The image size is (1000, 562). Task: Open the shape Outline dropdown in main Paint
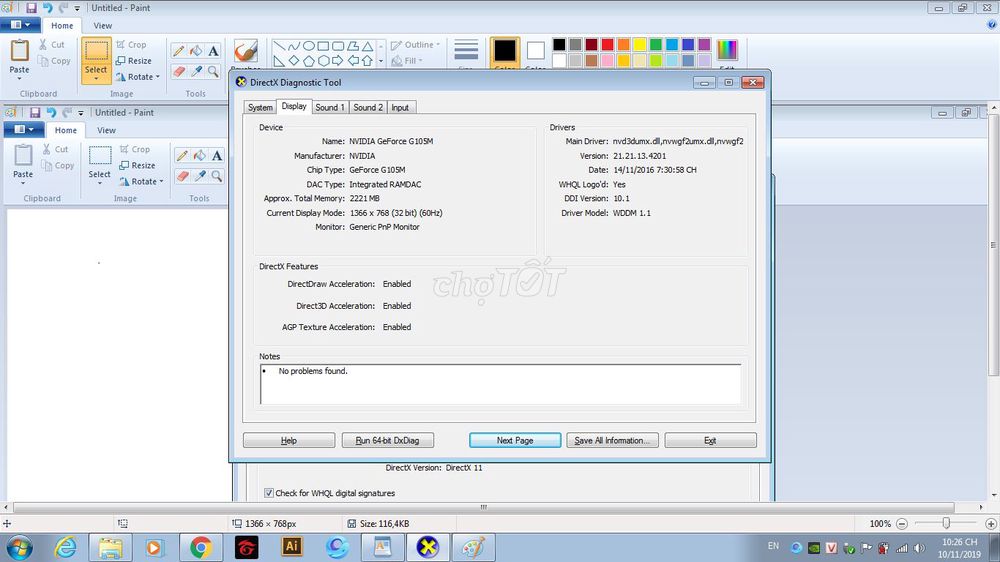click(415, 45)
